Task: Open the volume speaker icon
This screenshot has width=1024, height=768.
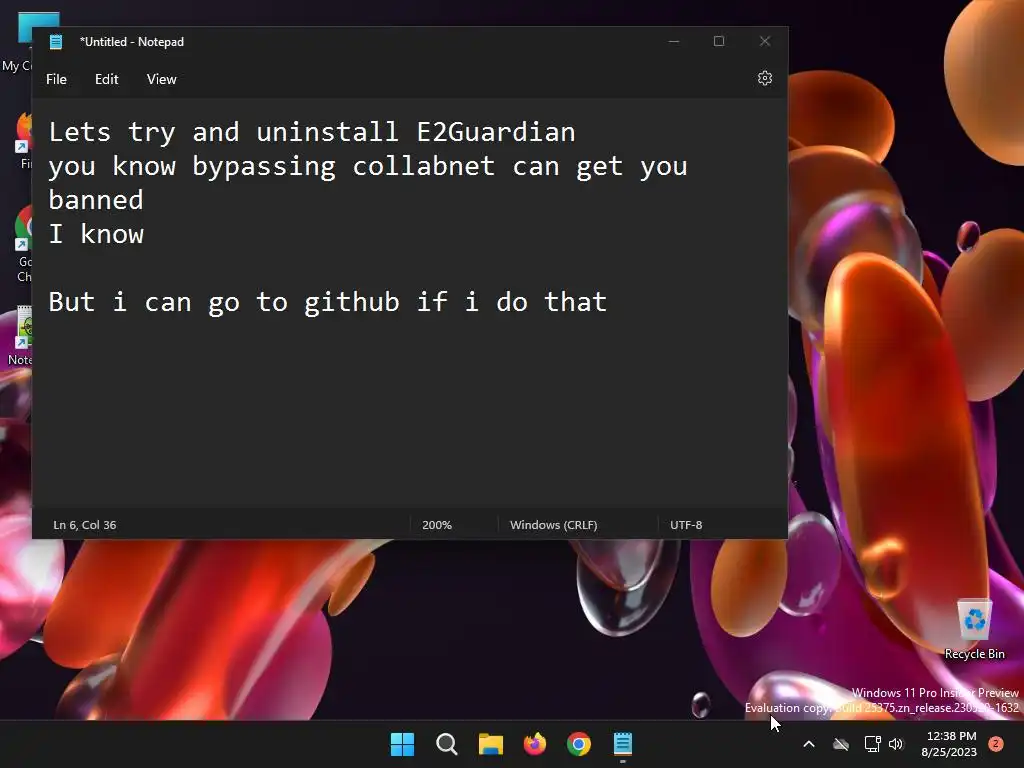Action: 896,744
